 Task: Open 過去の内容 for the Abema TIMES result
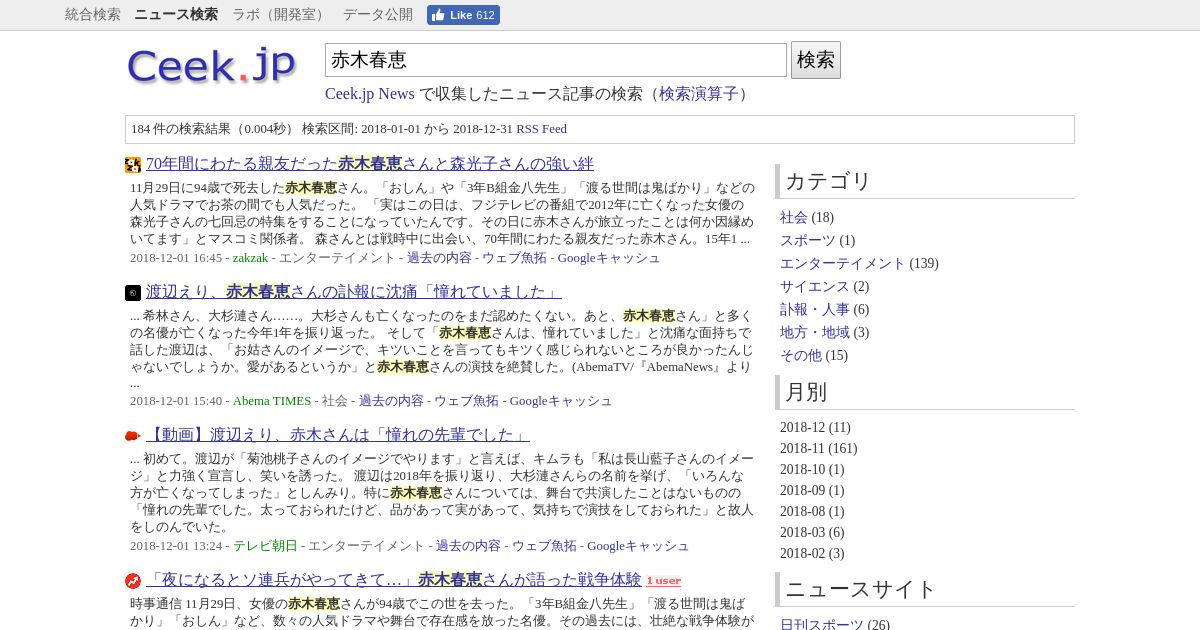391,401
